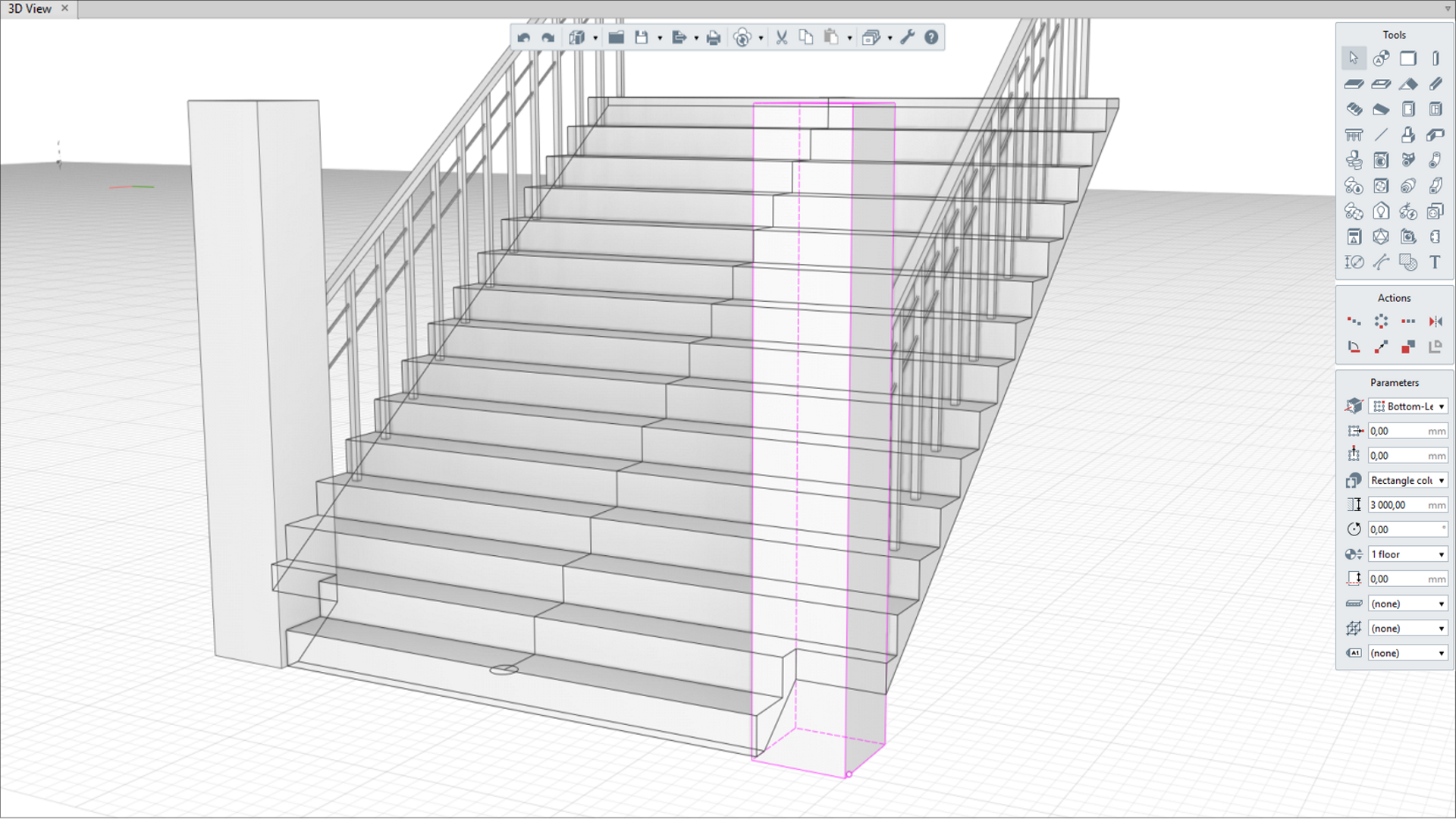Select the Text tool

[1435, 262]
